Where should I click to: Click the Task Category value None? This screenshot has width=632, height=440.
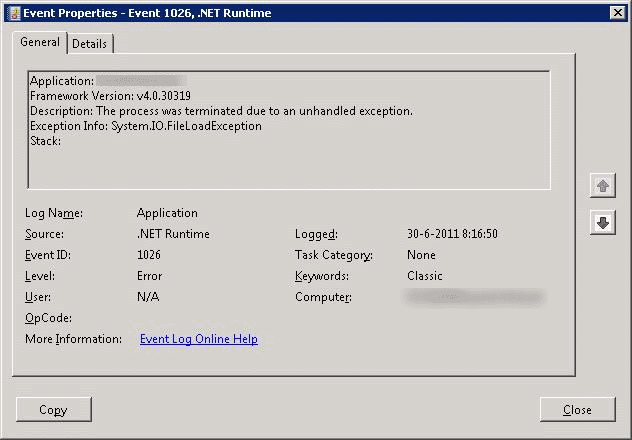[x=421, y=255]
